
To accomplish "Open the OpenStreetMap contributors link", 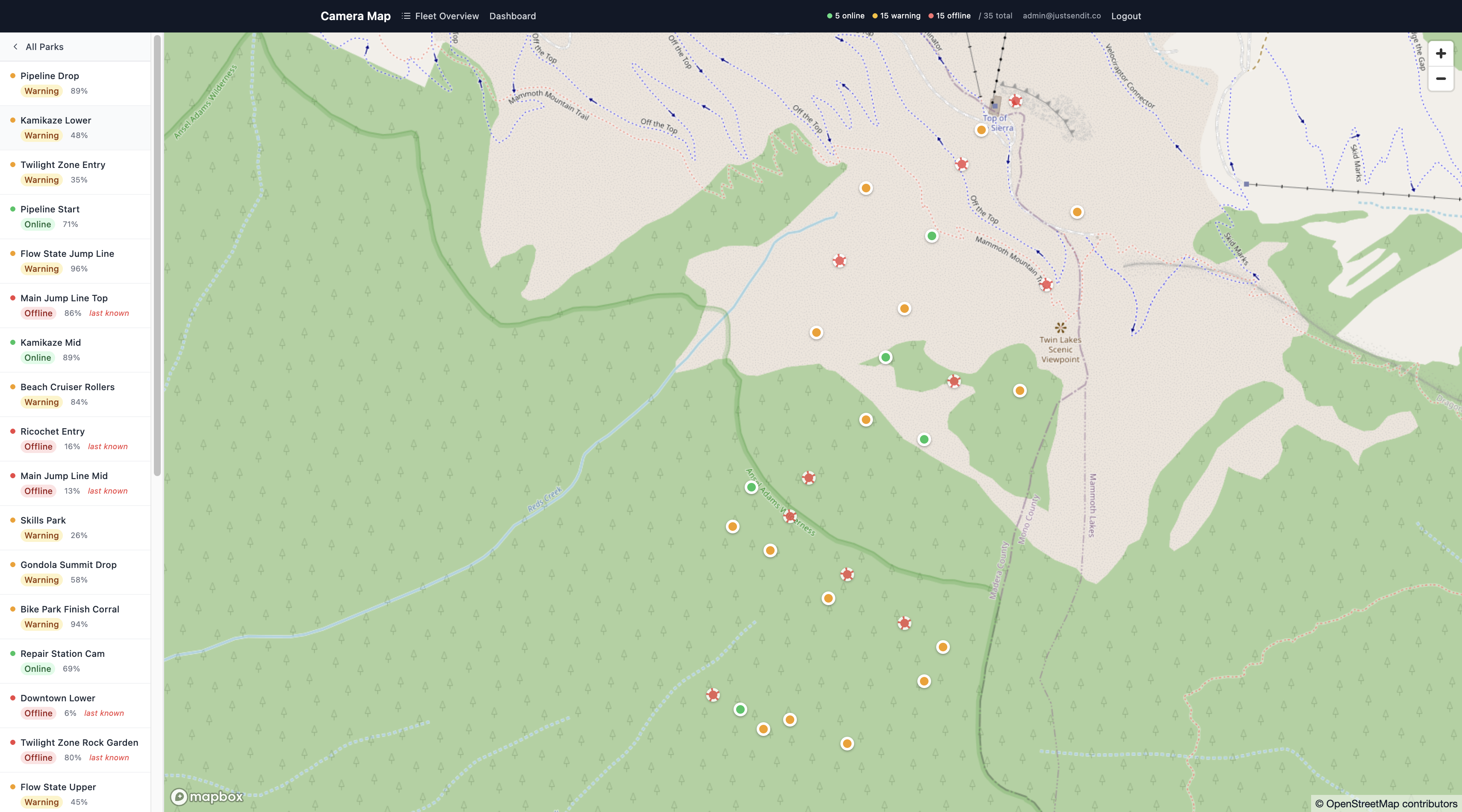I will click(x=1385, y=803).
